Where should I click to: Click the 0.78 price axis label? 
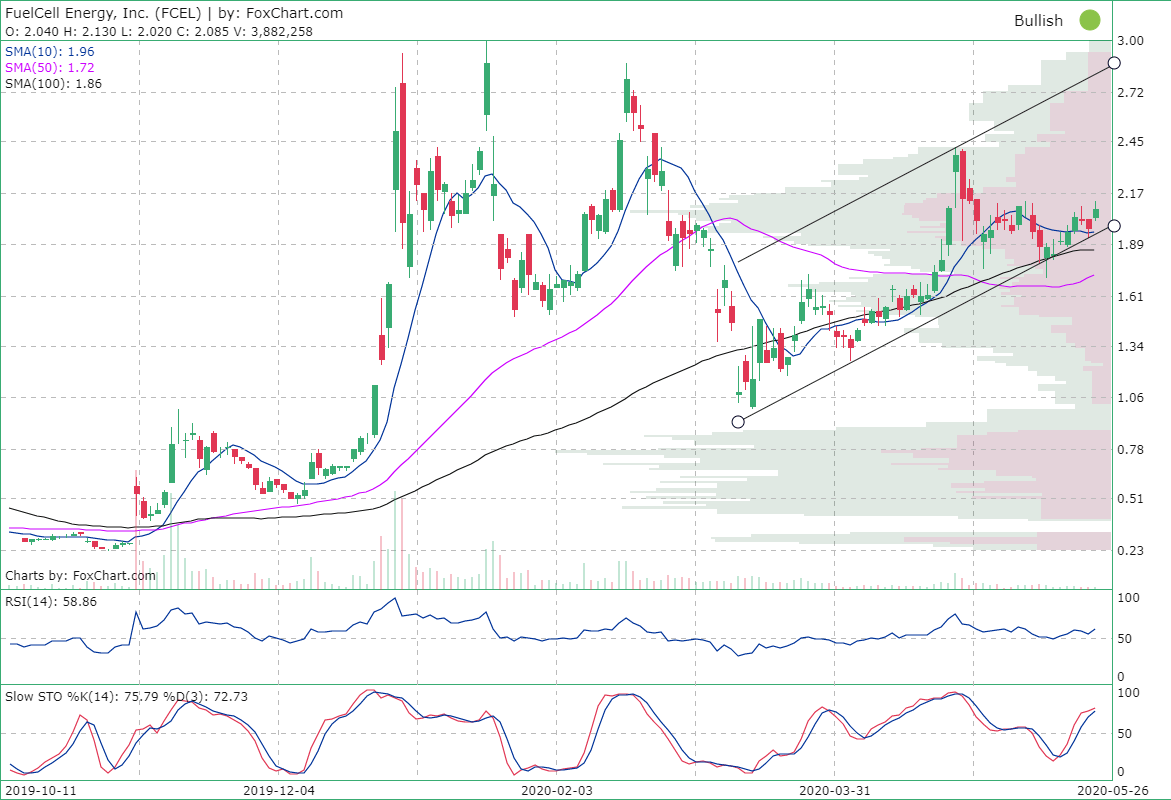tap(1130, 450)
